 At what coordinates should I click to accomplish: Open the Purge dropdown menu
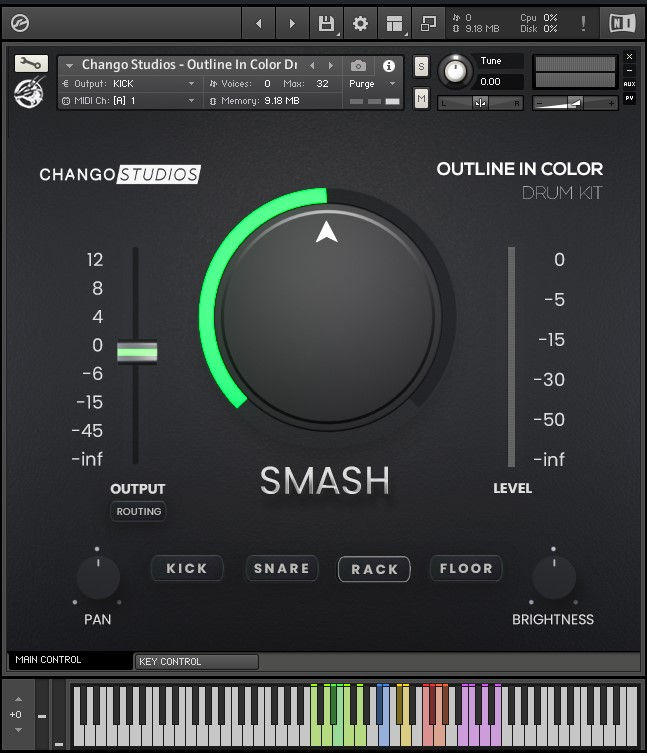(372, 84)
